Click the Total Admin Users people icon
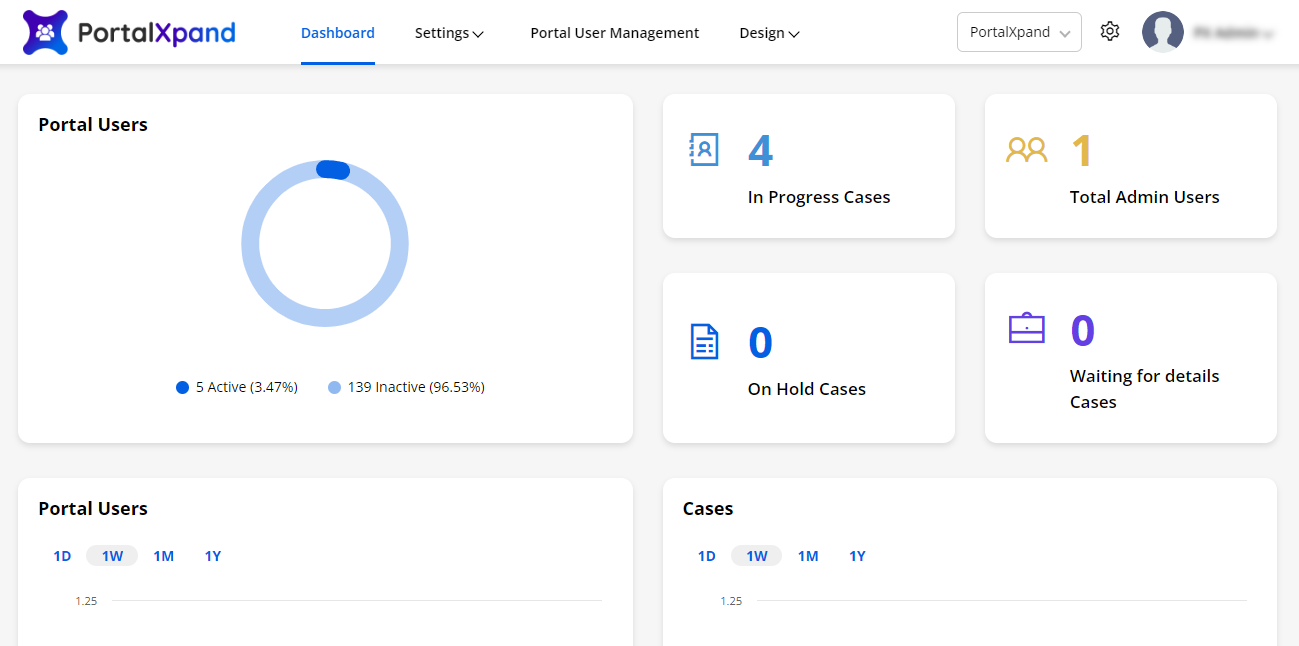The width and height of the screenshot is (1299, 646). pos(1026,150)
